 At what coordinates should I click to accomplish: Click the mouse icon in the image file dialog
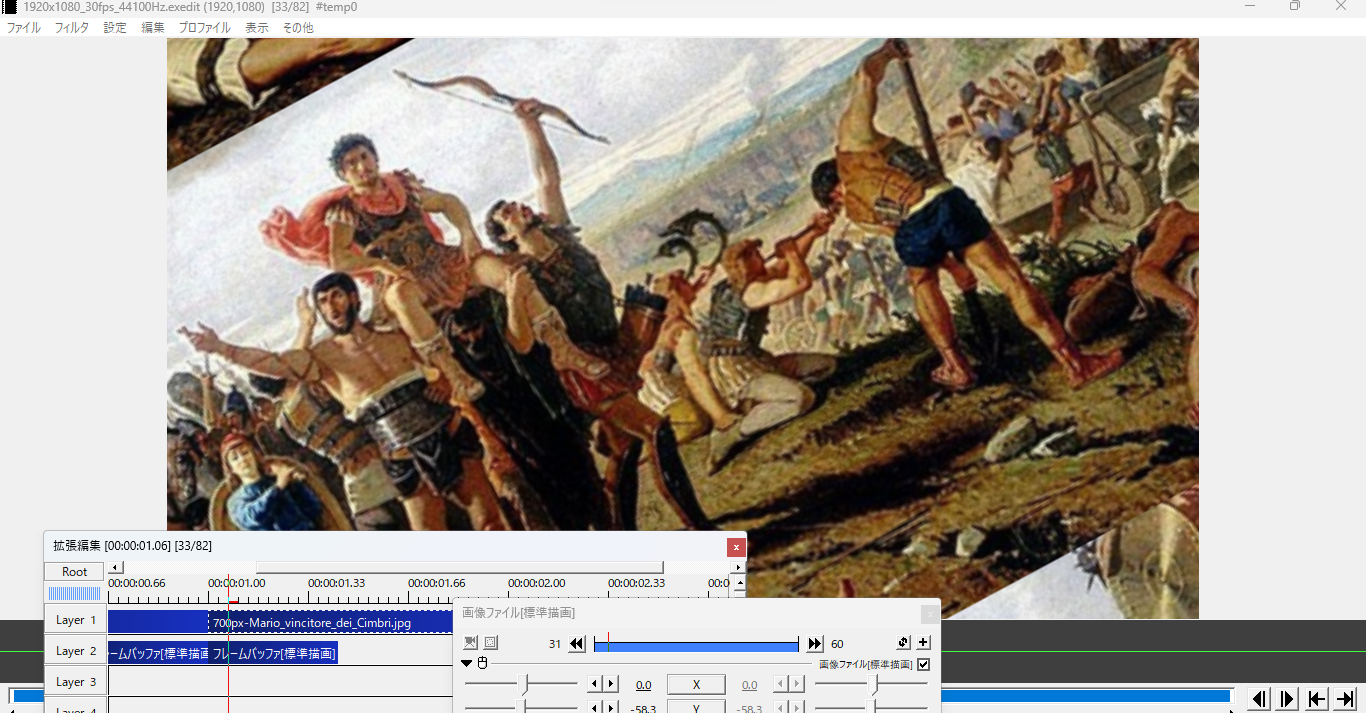482,663
